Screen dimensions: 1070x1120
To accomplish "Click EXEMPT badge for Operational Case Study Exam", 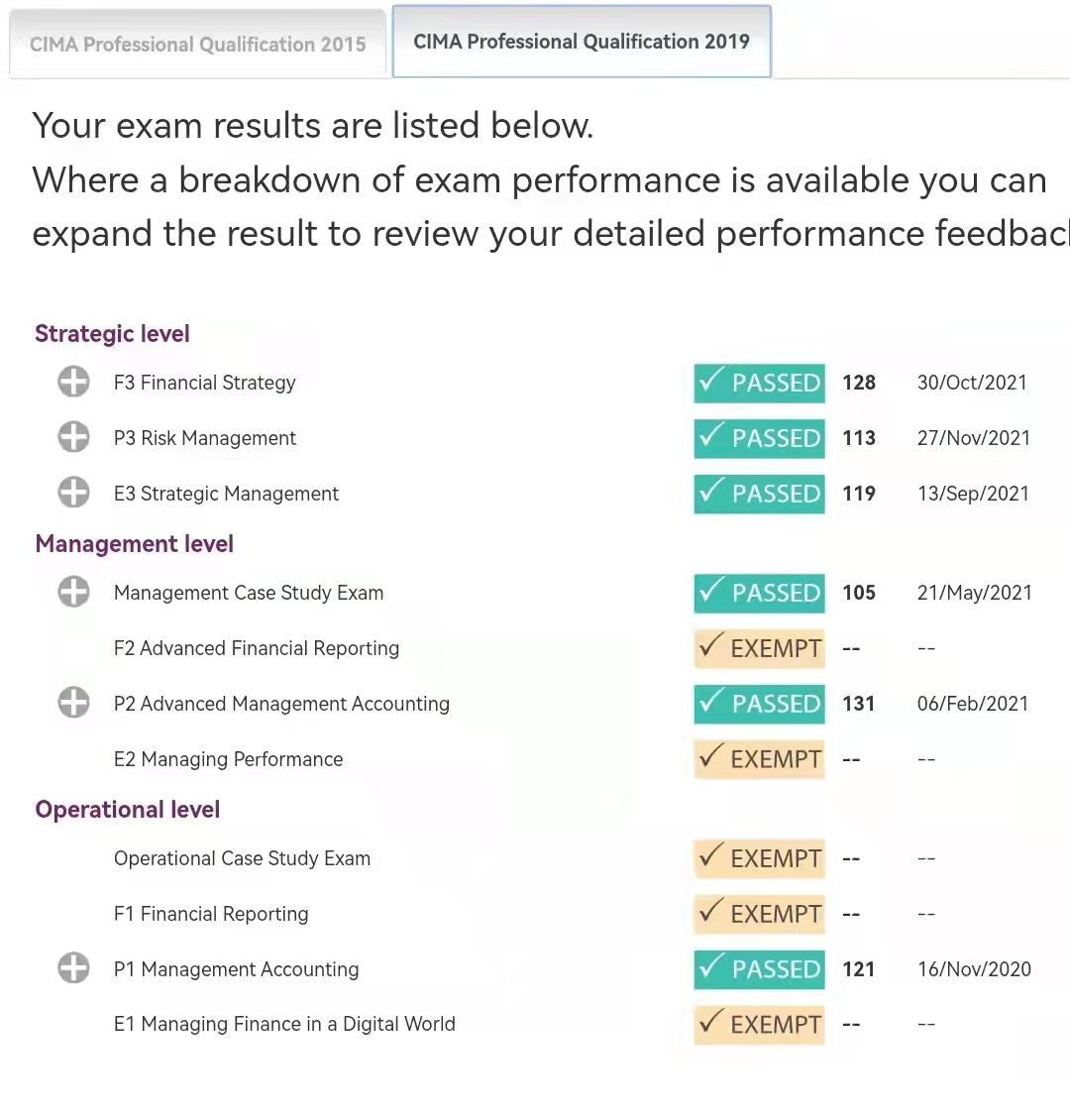I will tap(760, 858).
